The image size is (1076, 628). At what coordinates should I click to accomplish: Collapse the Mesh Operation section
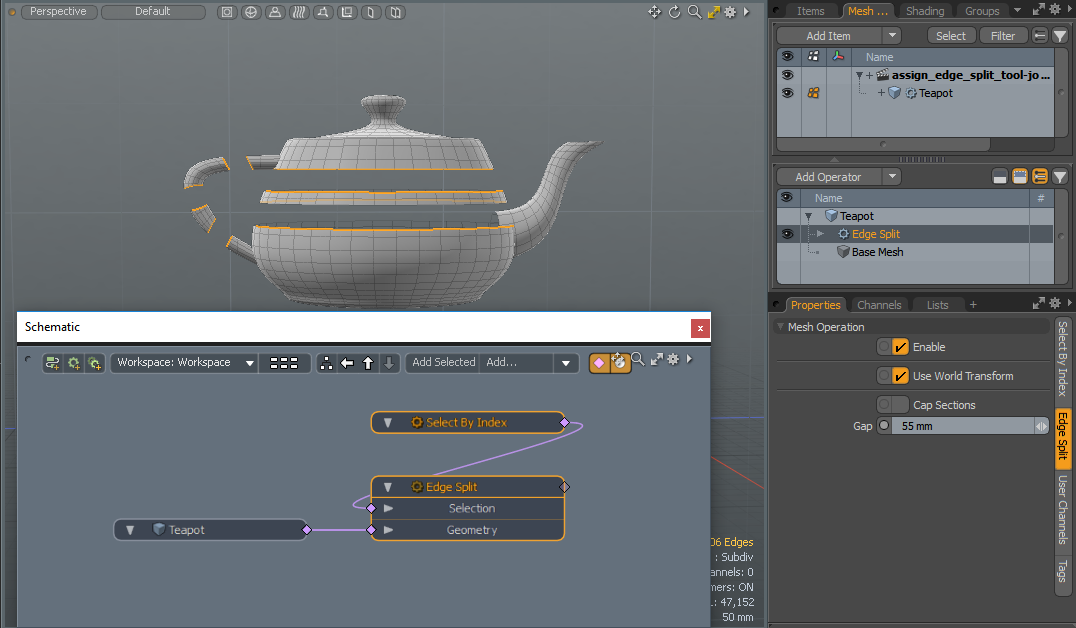[780, 327]
